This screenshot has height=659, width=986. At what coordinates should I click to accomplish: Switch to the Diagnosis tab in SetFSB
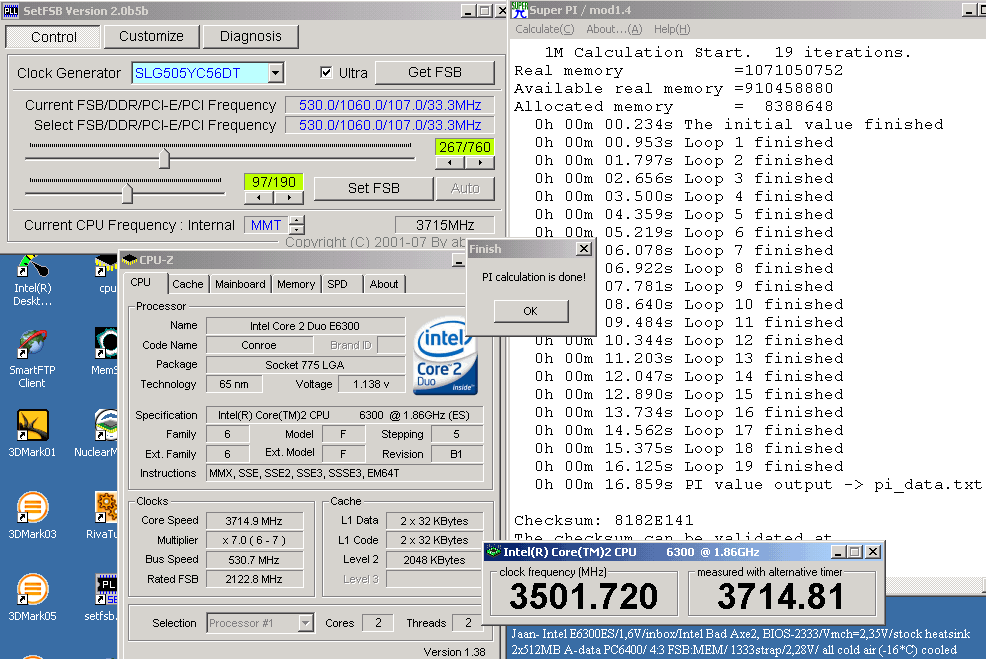pyautogui.click(x=250, y=36)
